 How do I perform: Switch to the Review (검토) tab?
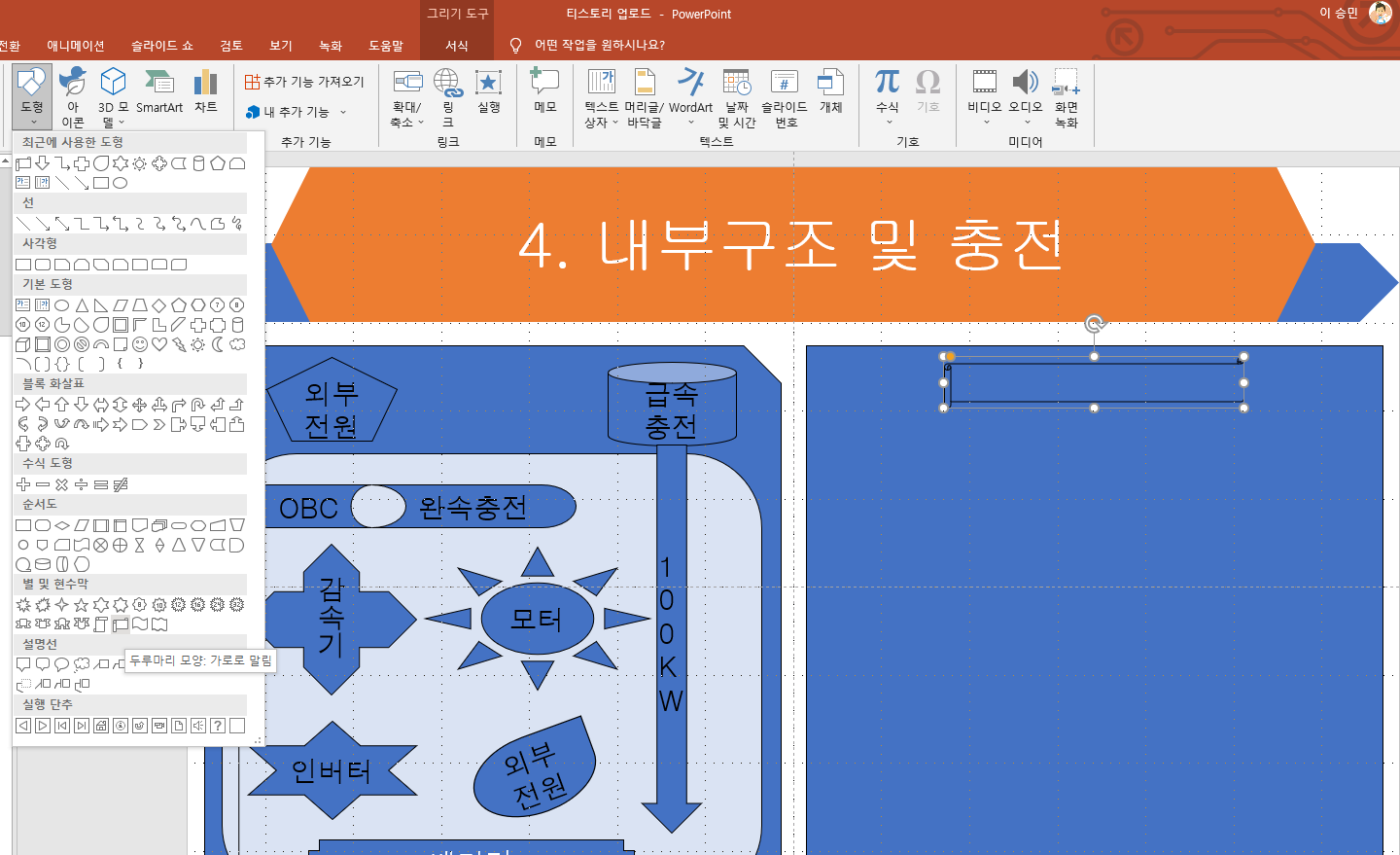tap(231, 46)
